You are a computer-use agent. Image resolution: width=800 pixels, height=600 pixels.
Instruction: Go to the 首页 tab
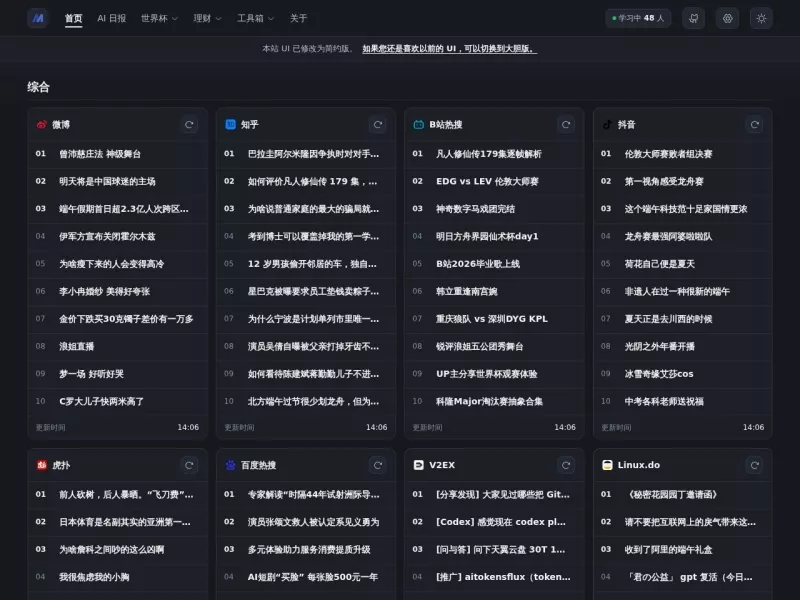pos(73,18)
